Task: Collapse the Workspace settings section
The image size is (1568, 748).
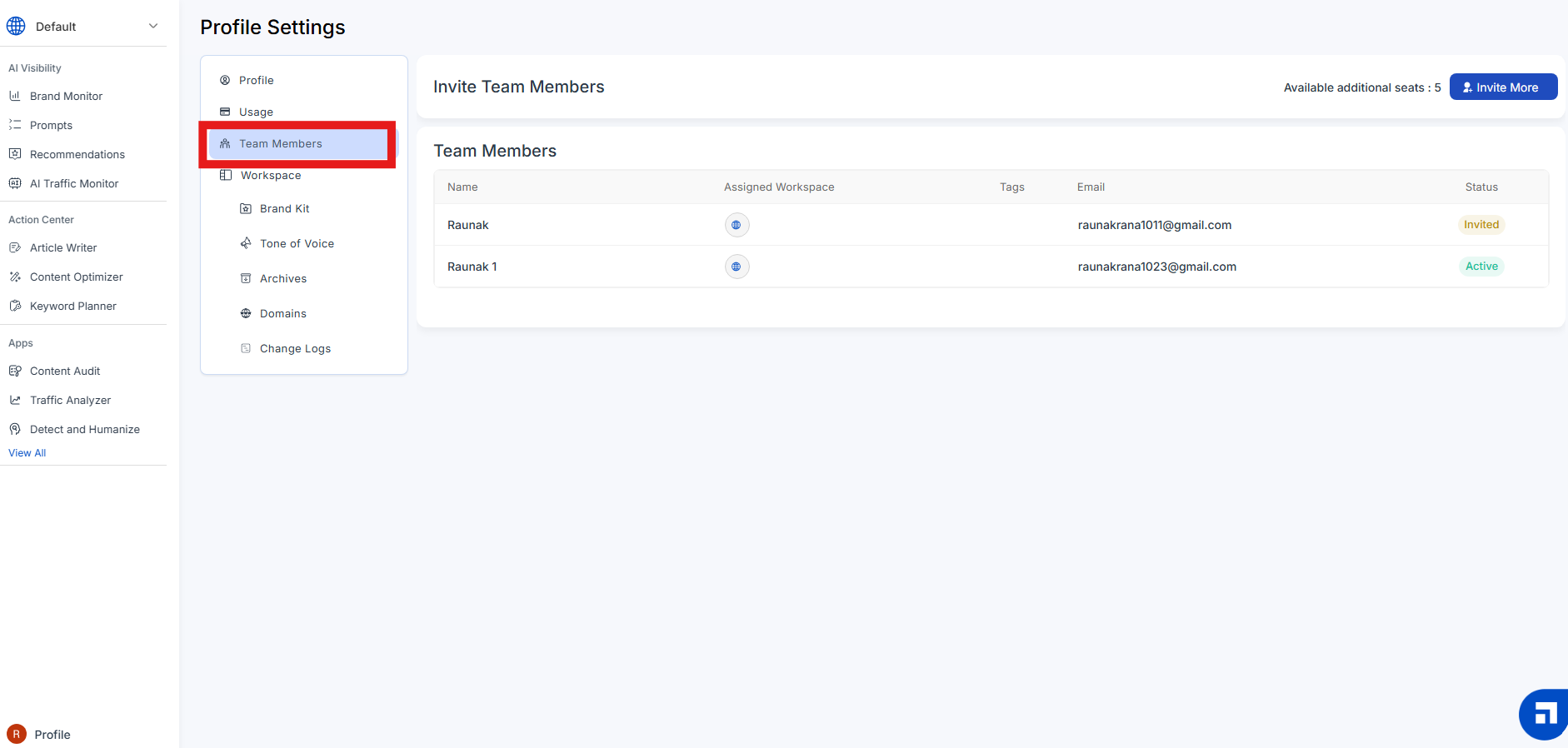Action: 271,176
